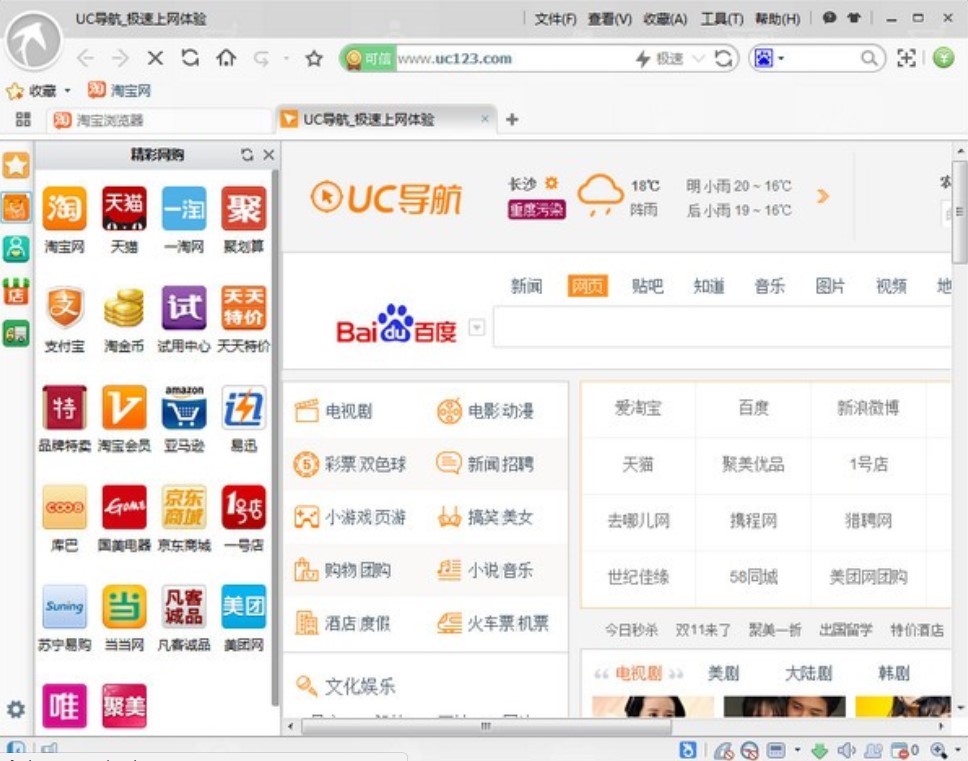Bookmark the page with the star icon

coord(314,59)
